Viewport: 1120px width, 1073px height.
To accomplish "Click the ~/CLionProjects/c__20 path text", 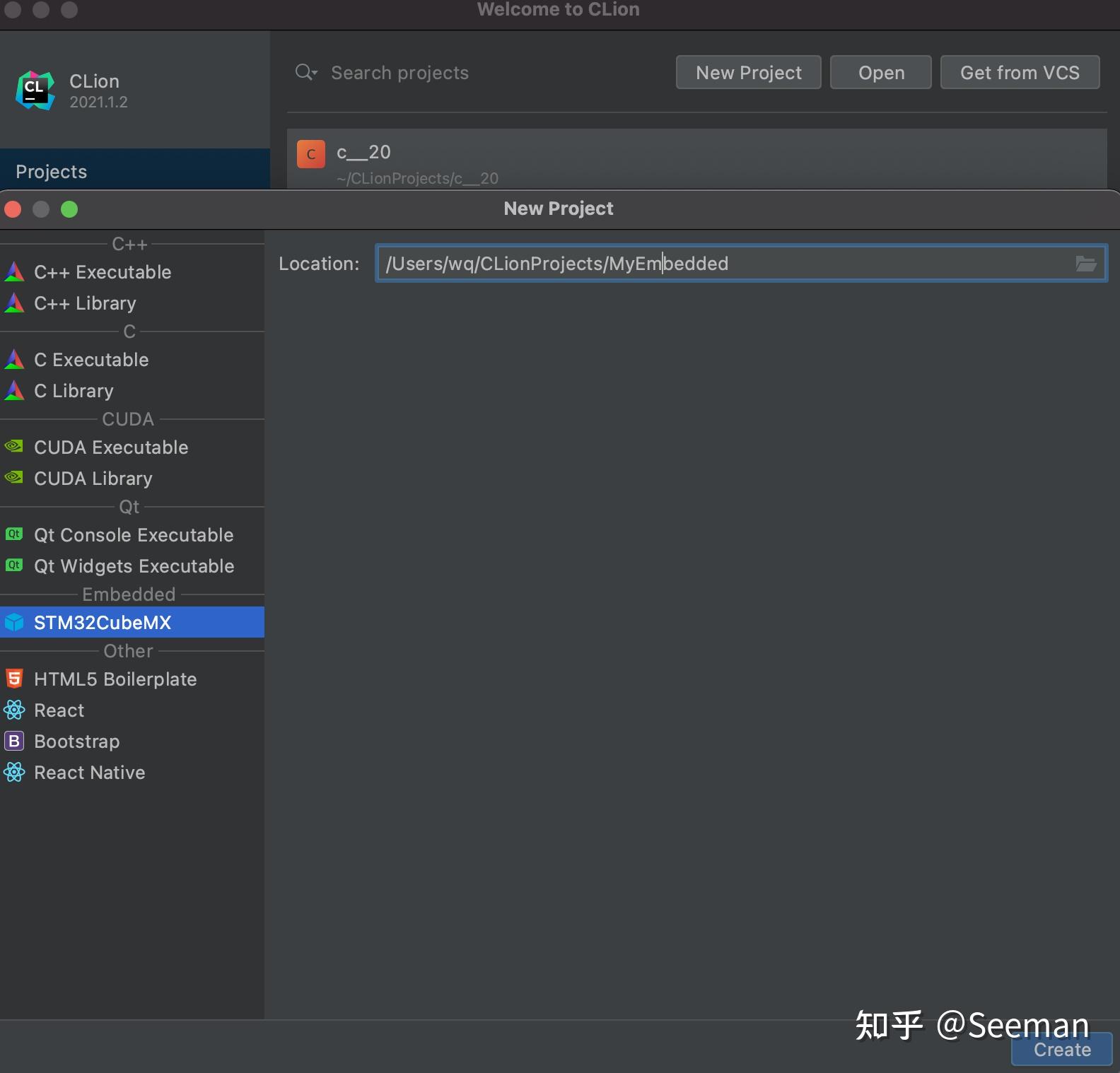I will pyautogui.click(x=418, y=178).
